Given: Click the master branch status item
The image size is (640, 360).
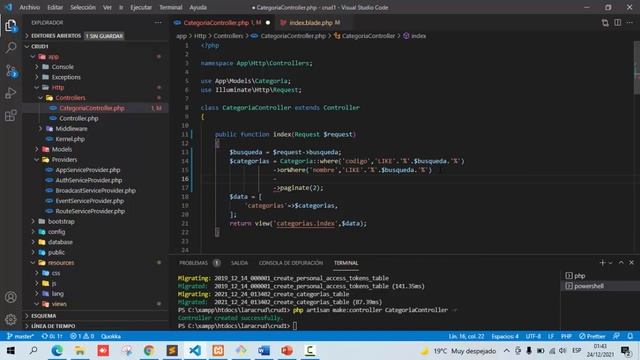Looking at the screenshot, I should tap(20, 336).
